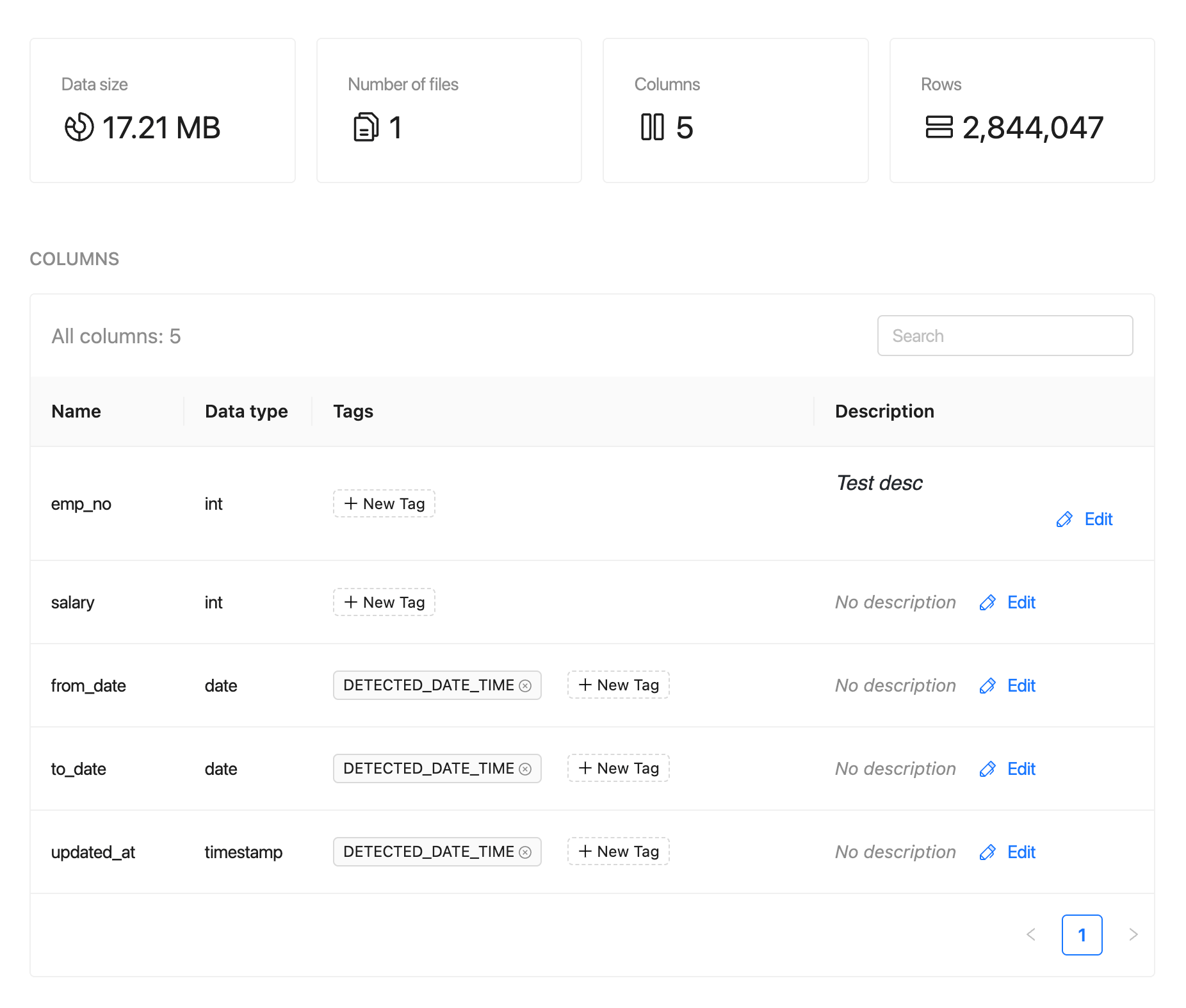The height and width of the screenshot is (1008, 1186).
Task: Click the 17.21 MB data size value
Action: tap(161, 127)
